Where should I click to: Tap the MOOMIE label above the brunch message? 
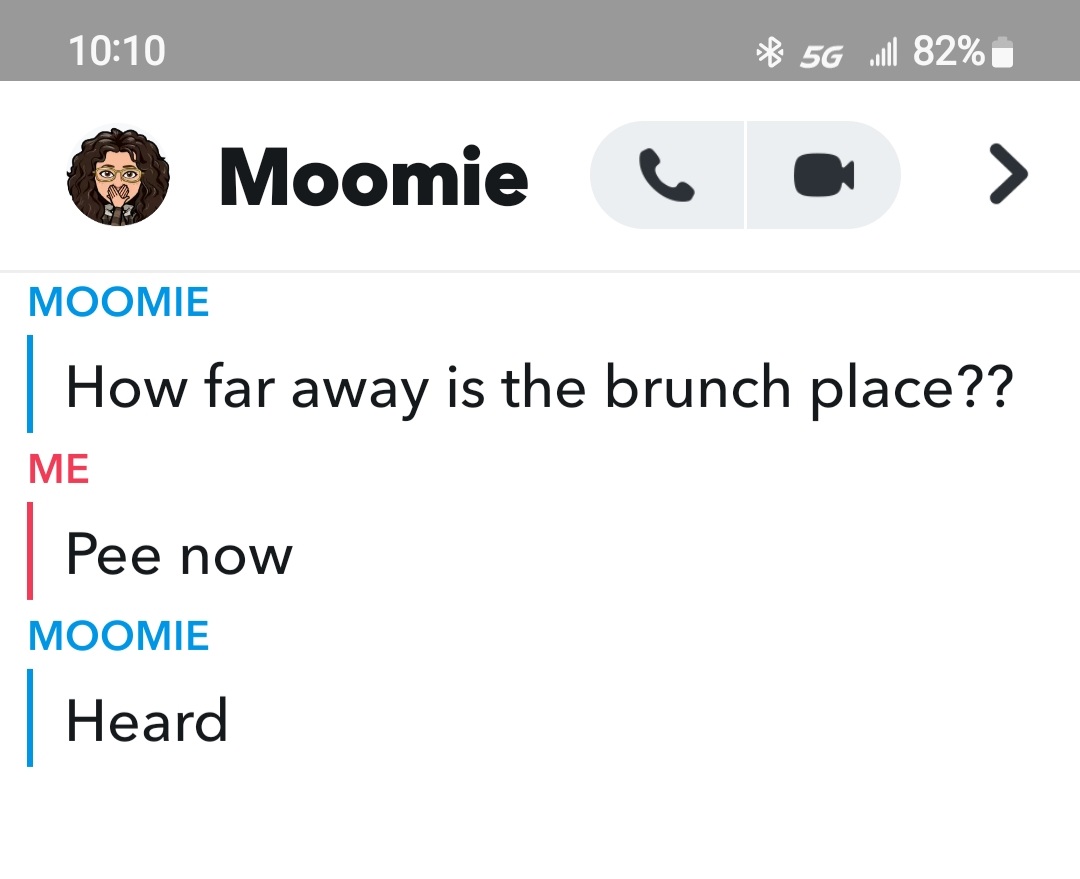point(119,302)
